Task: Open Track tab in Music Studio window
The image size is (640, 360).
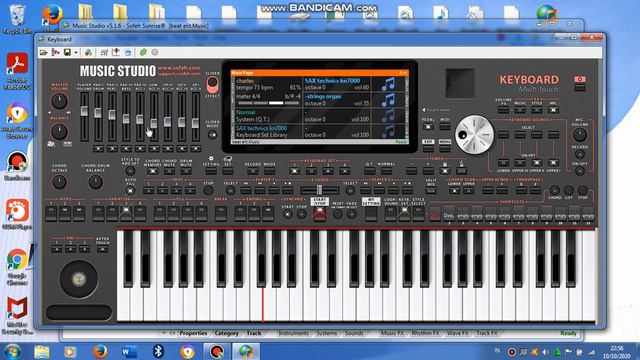Action: coord(253,333)
